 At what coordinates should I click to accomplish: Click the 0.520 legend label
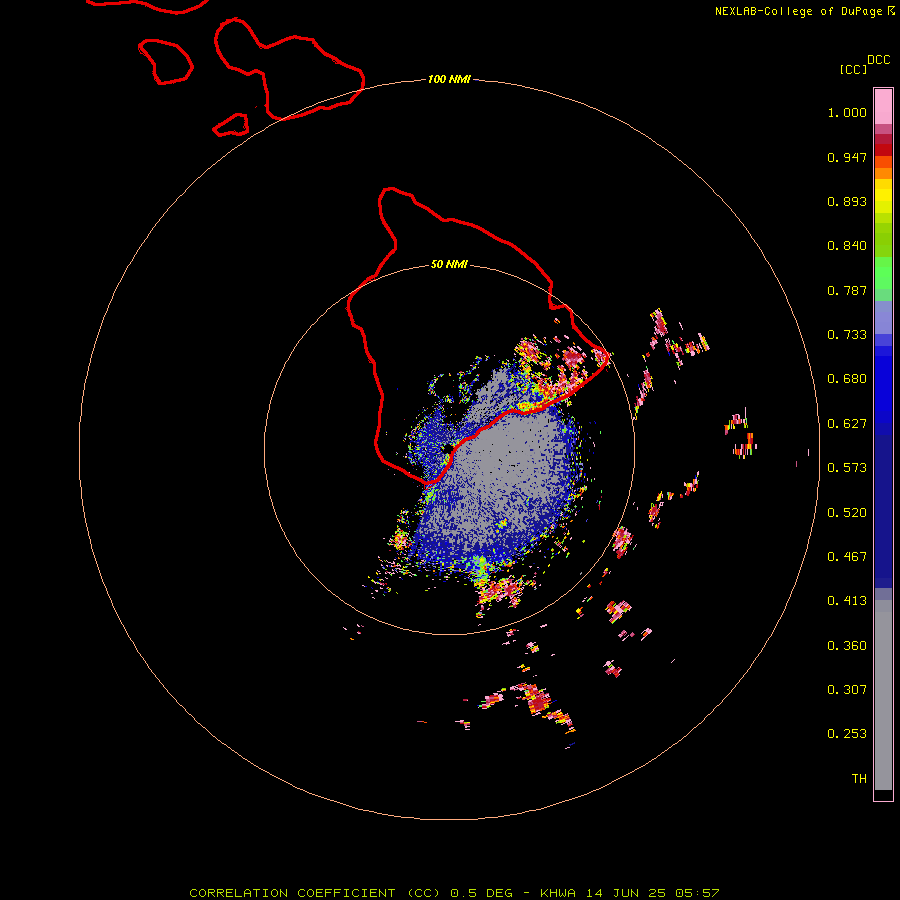847,513
